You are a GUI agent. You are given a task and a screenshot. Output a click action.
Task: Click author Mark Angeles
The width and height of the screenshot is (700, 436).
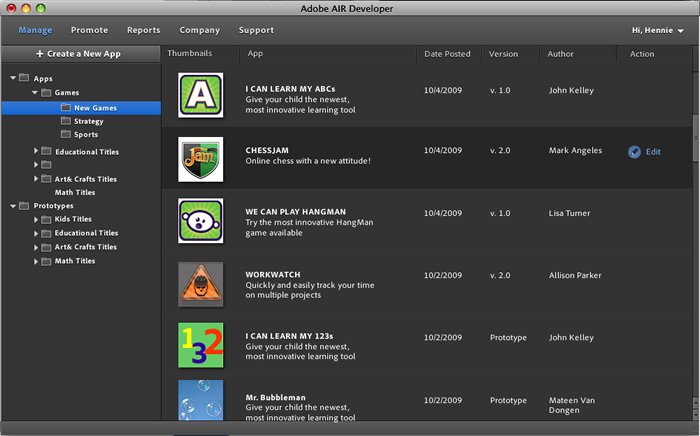click(x=575, y=150)
